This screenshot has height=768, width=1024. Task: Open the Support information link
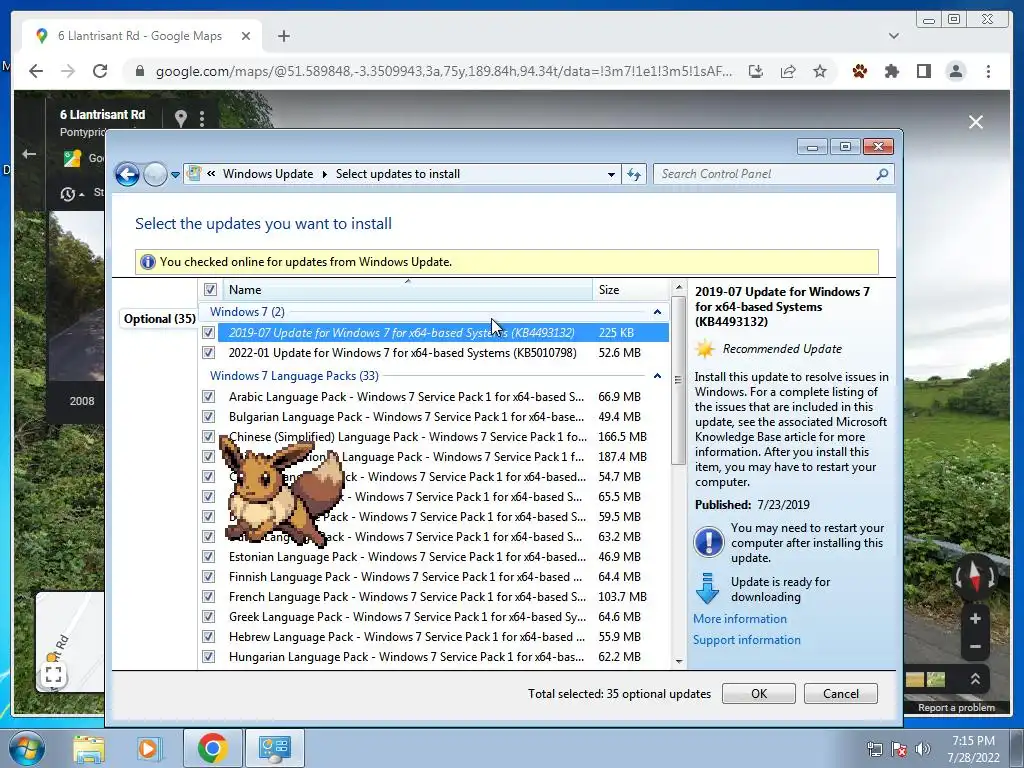click(746, 640)
